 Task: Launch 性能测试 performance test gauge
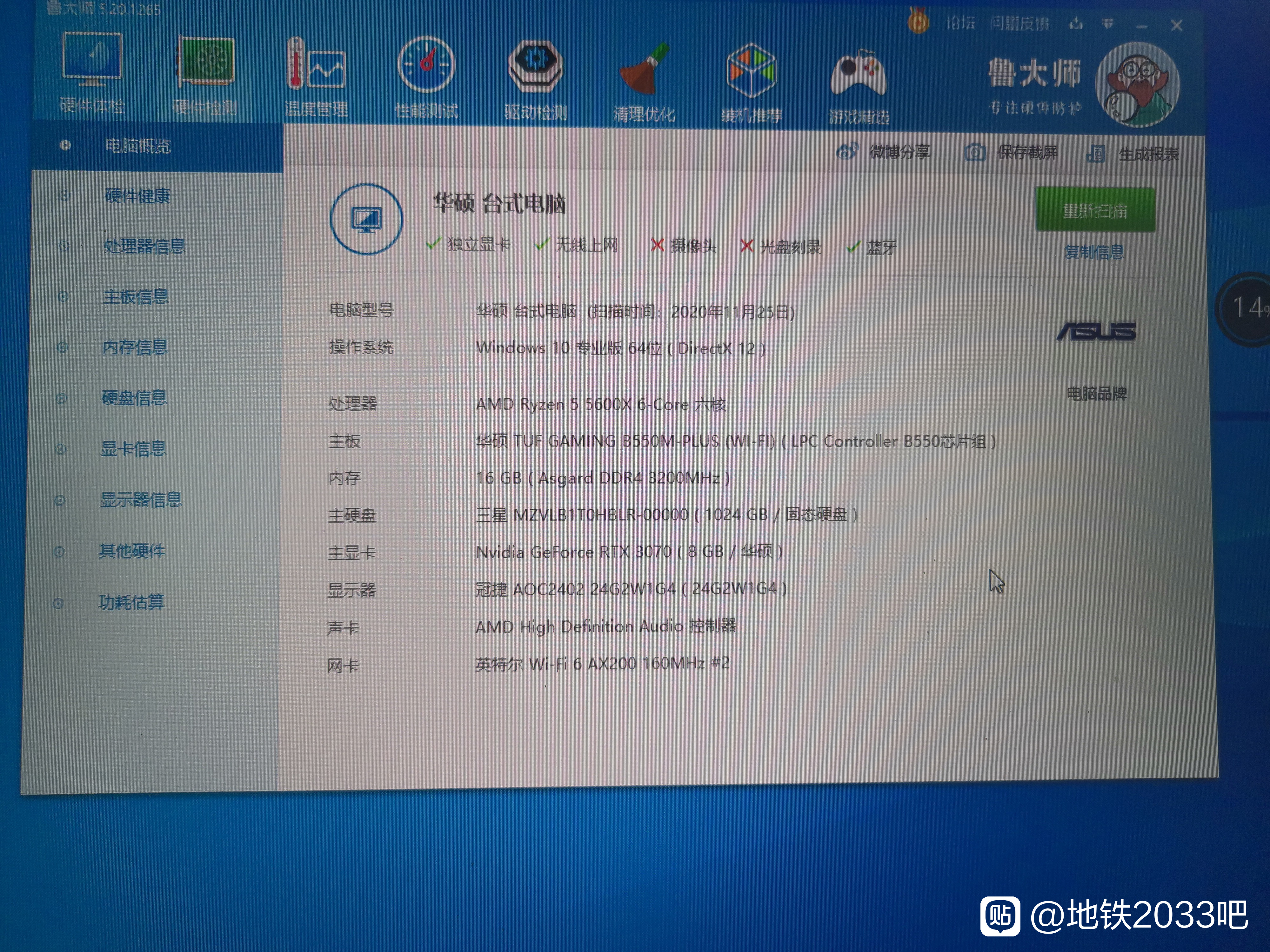point(426,77)
